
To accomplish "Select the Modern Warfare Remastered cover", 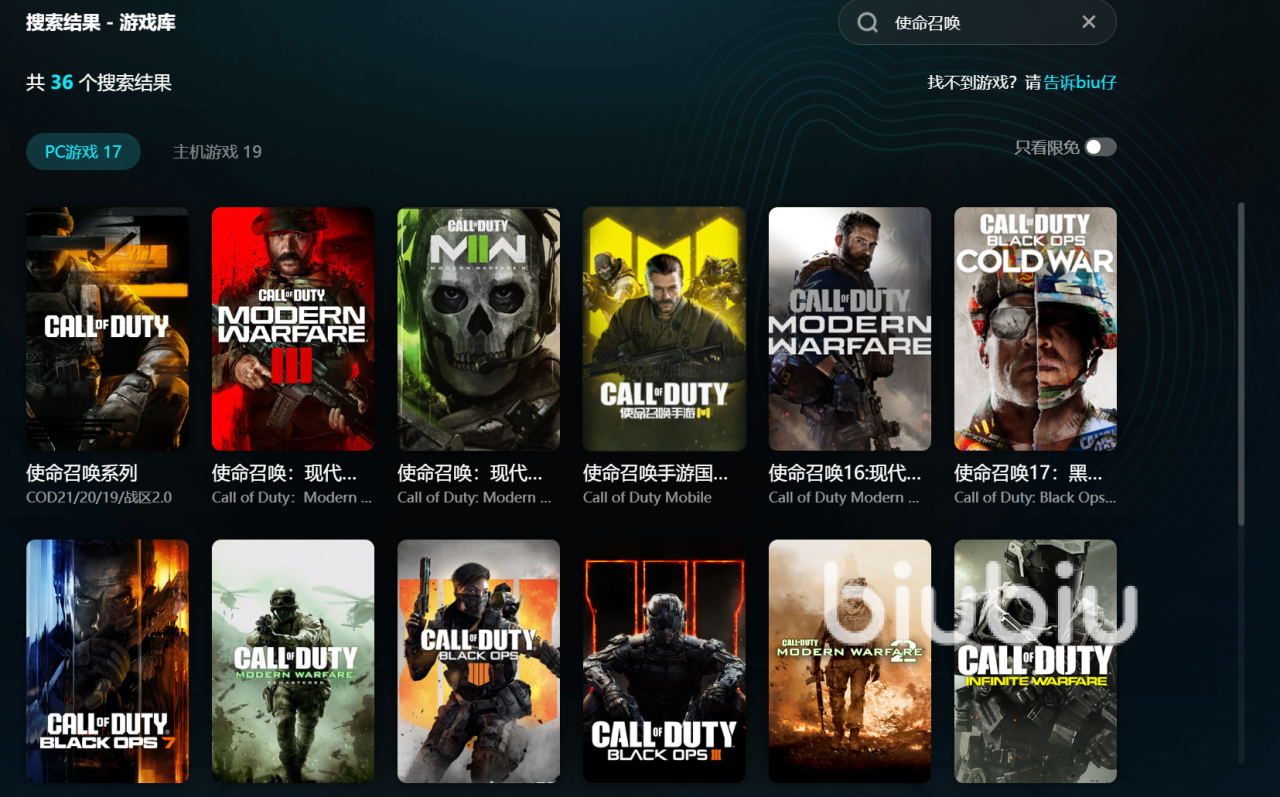I will point(293,661).
